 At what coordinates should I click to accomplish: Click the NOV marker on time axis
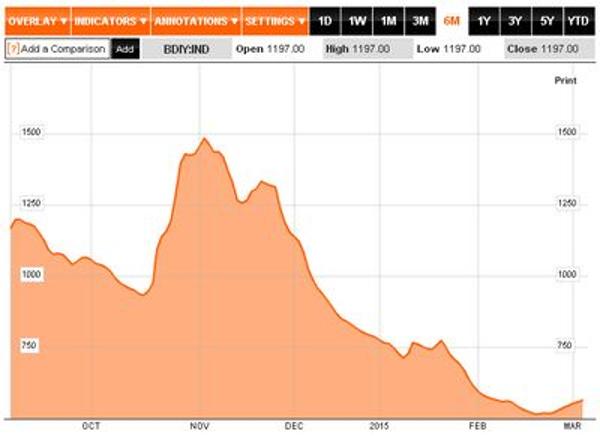click(198, 424)
